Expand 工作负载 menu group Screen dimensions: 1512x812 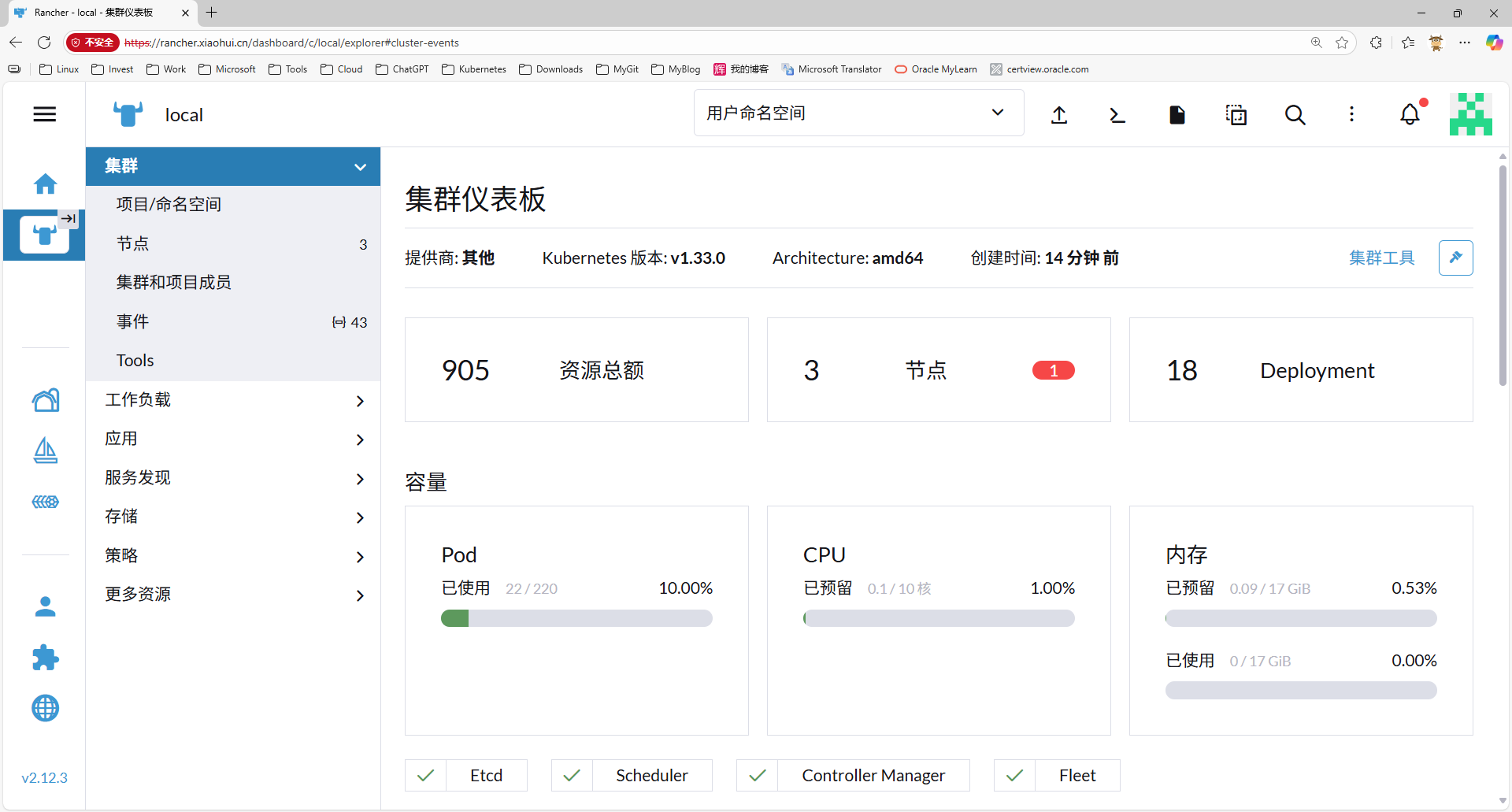[233, 400]
